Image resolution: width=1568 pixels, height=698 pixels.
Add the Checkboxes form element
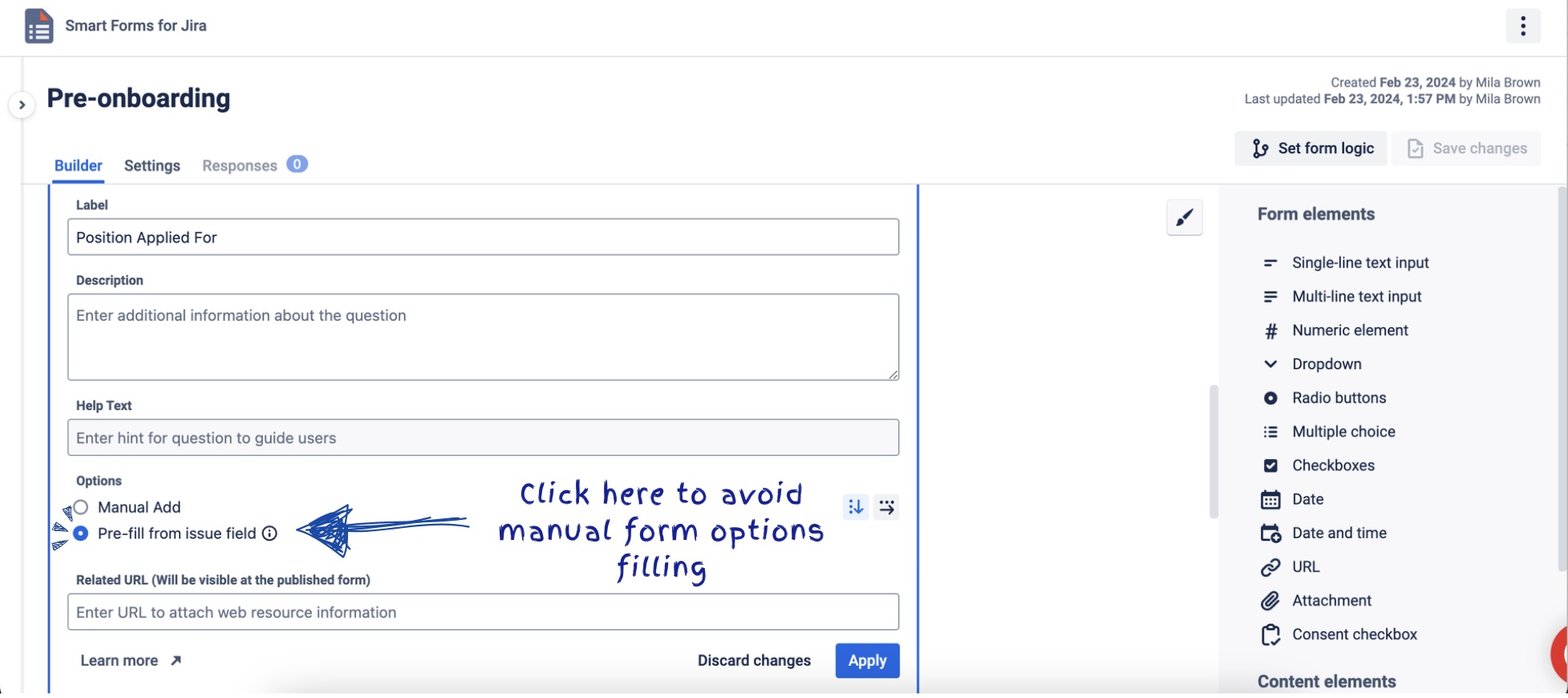pos(1333,465)
